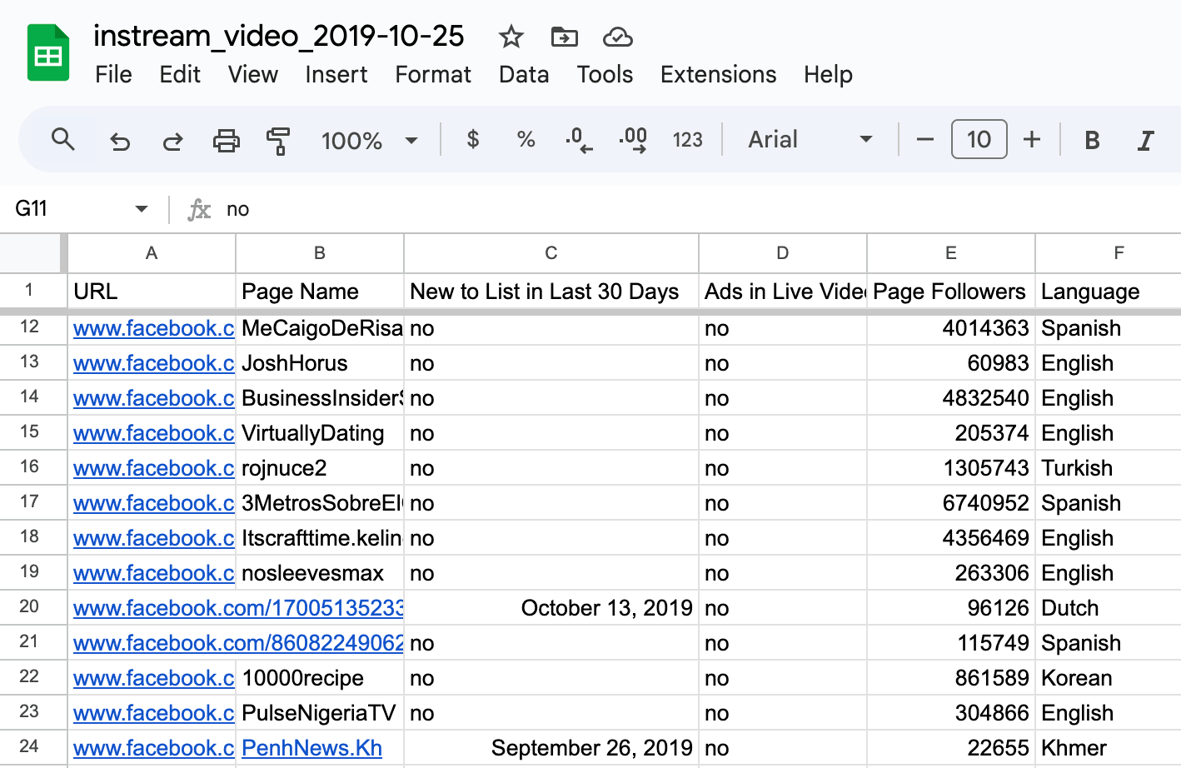Open the Arial font dropdown

coord(810,139)
